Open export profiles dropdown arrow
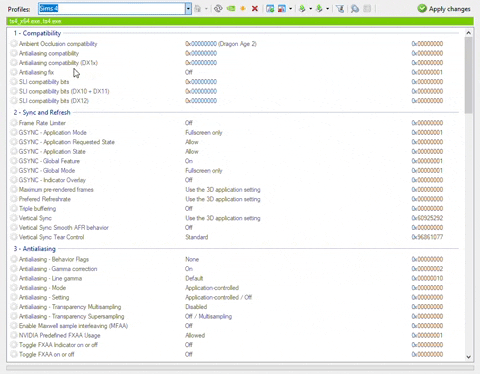Screen dimensions: 480x374 pos(311,9)
